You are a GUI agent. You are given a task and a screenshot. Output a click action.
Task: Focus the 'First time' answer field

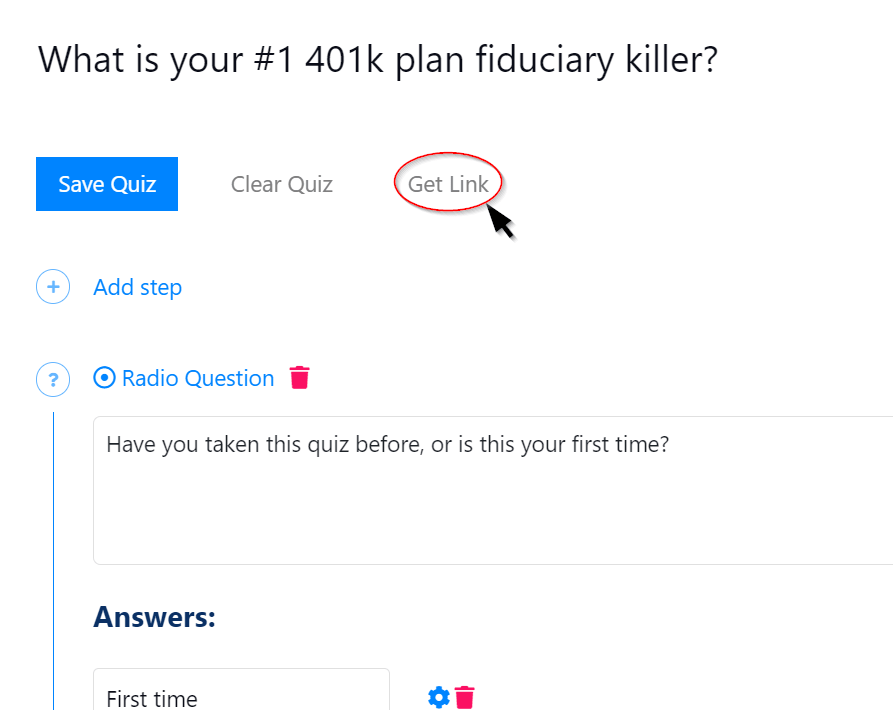click(241, 697)
